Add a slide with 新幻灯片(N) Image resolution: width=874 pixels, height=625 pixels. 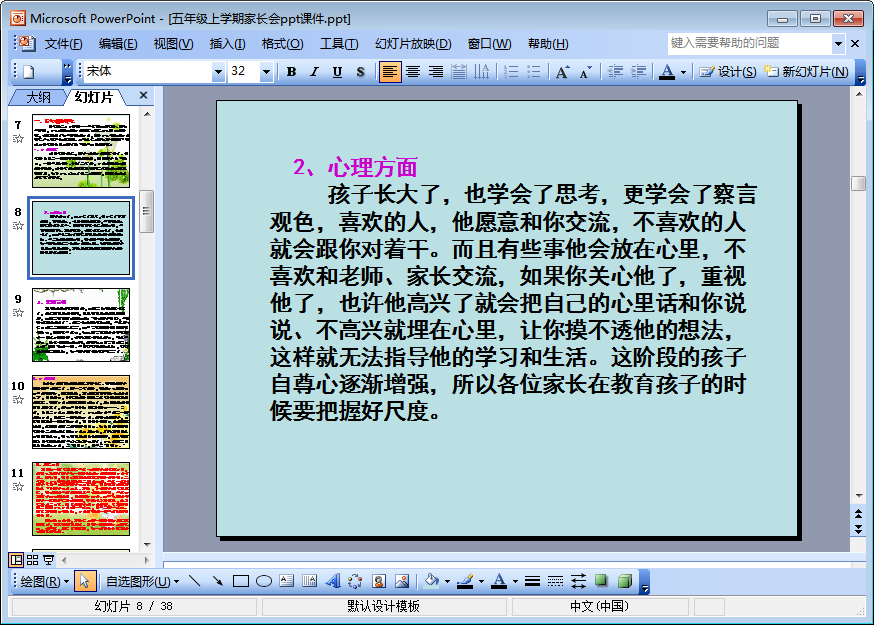coord(807,71)
